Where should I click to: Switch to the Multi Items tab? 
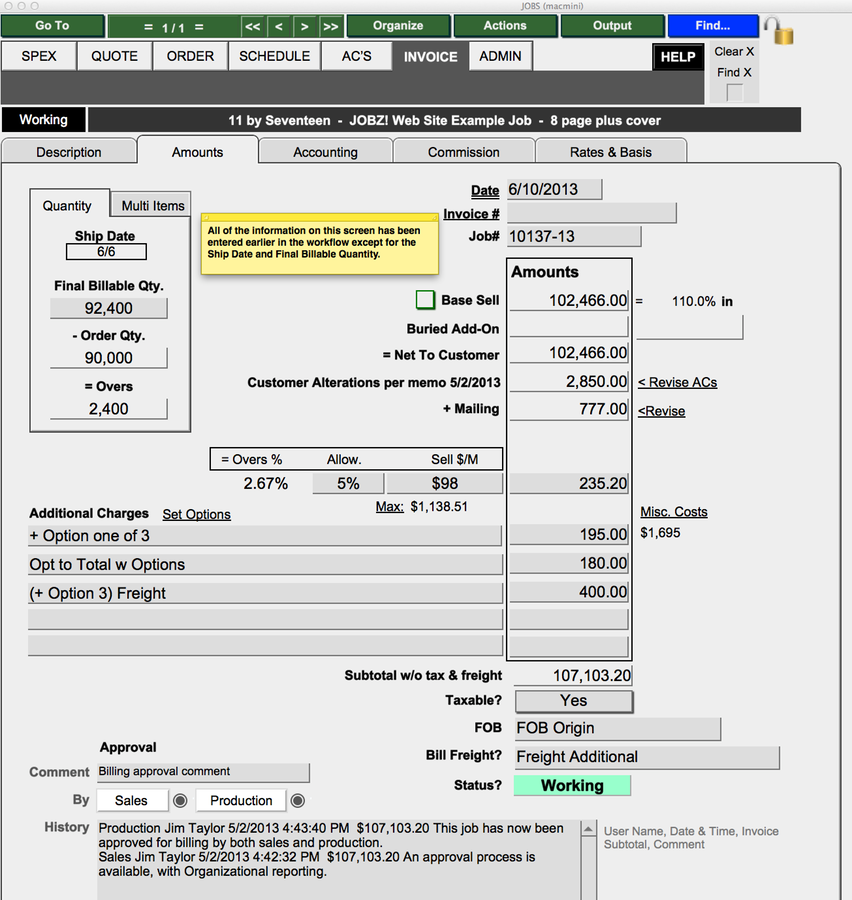pyautogui.click(x=151, y=205)
